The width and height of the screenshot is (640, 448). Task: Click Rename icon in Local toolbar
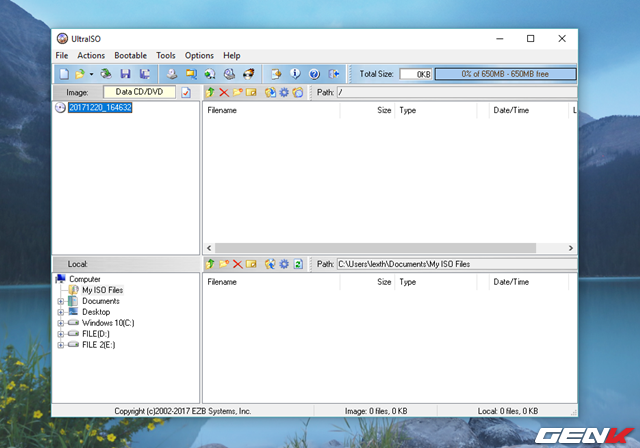251,264
